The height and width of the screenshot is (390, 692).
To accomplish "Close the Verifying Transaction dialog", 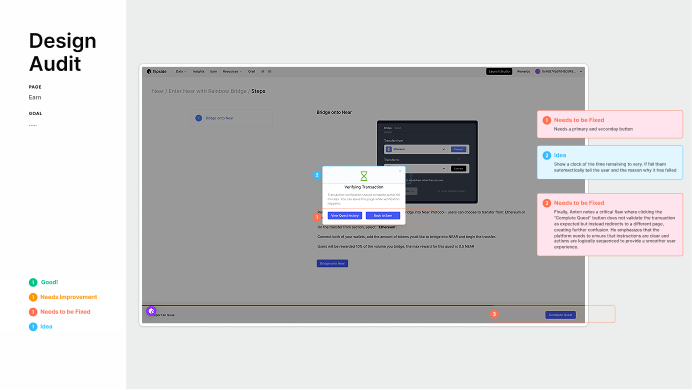I will [400, 171].
